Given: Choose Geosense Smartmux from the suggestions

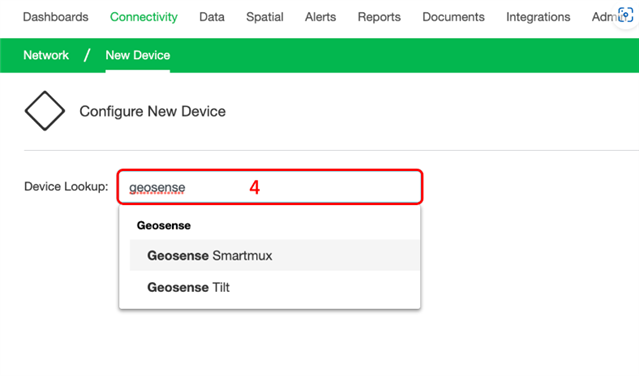Looking at the screenshot, I should pyautogui.click(x=275, y=255).
